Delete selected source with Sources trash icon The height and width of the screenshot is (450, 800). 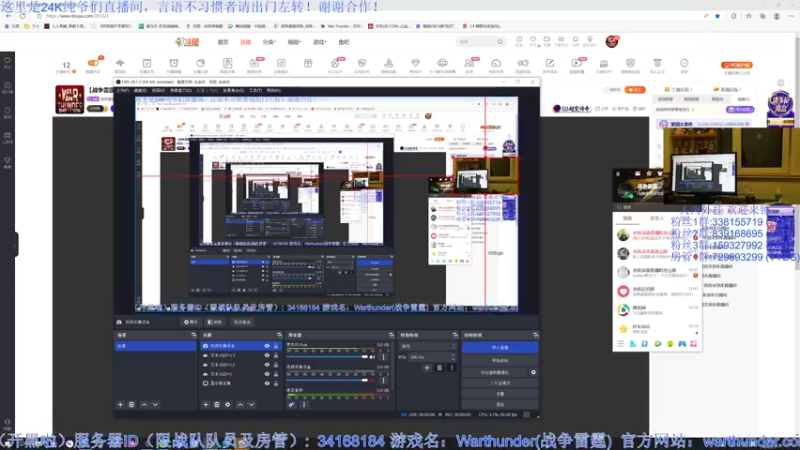point(217,405)
